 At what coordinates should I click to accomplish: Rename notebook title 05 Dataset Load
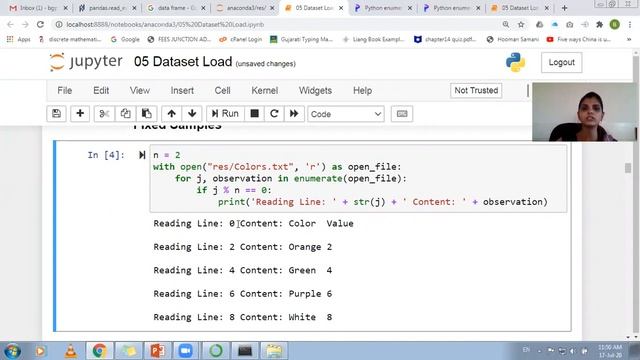pos(183,62)
